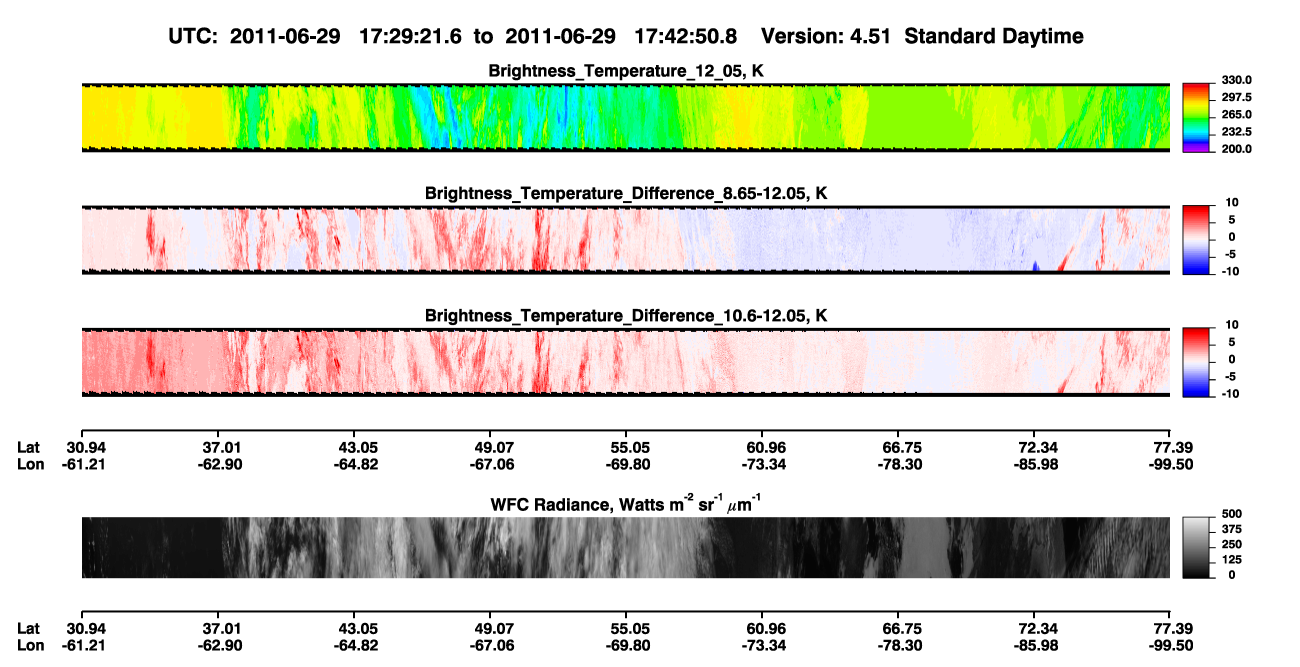Click latitude '72.34' on the axis above WFC Radiance

(1039, 447)
